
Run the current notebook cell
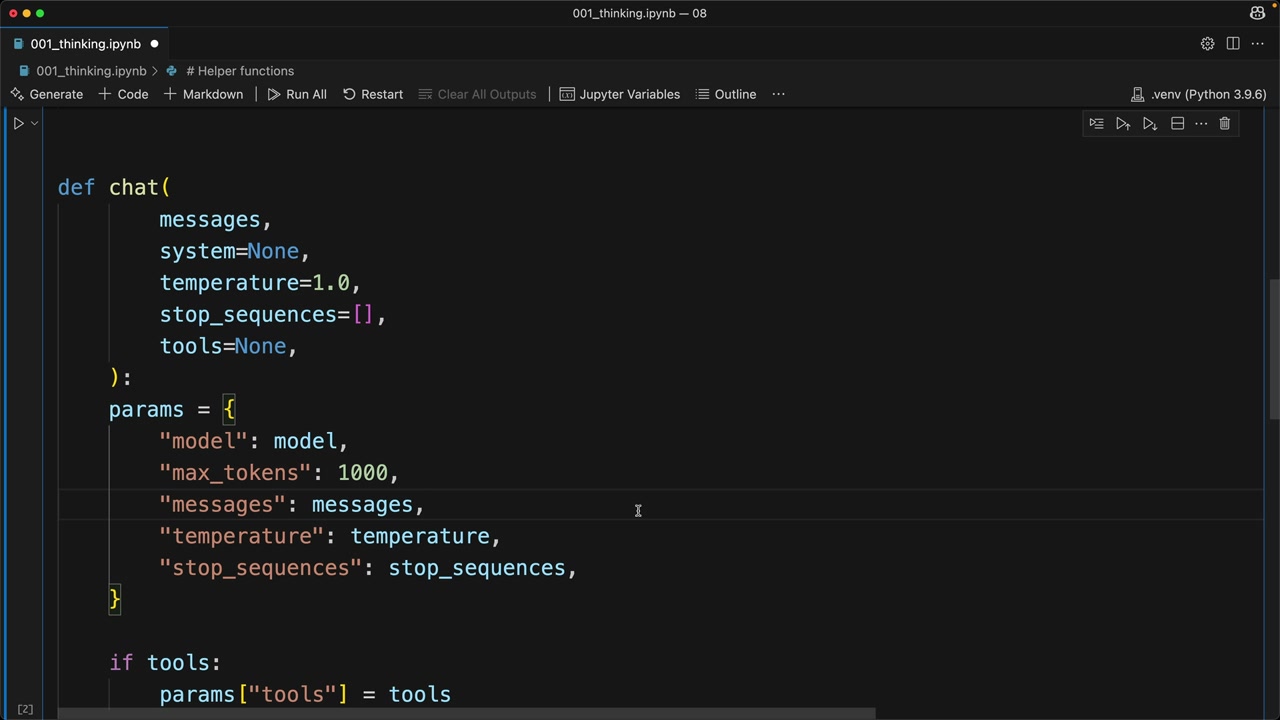pos(18,123)
